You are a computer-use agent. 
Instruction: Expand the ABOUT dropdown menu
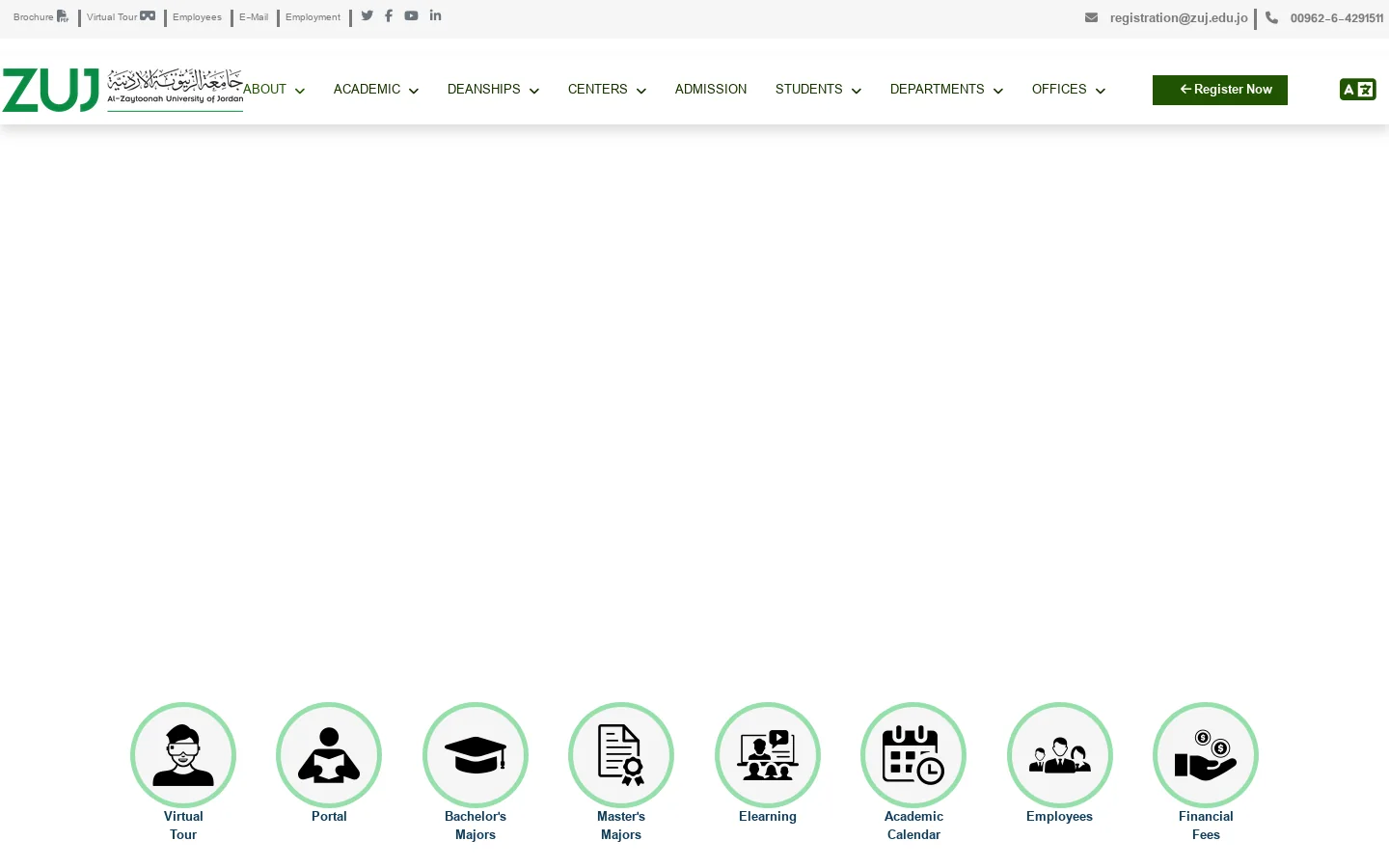point(274,89)
